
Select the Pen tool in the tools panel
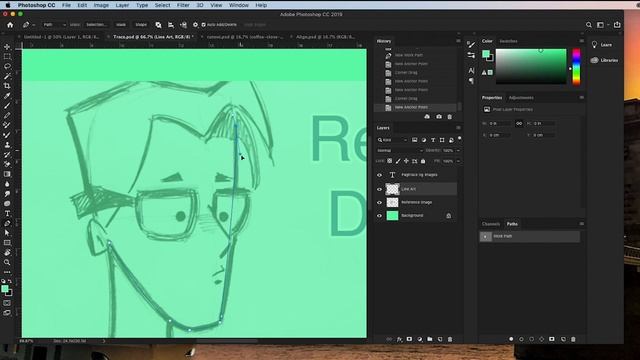point(7,223)
